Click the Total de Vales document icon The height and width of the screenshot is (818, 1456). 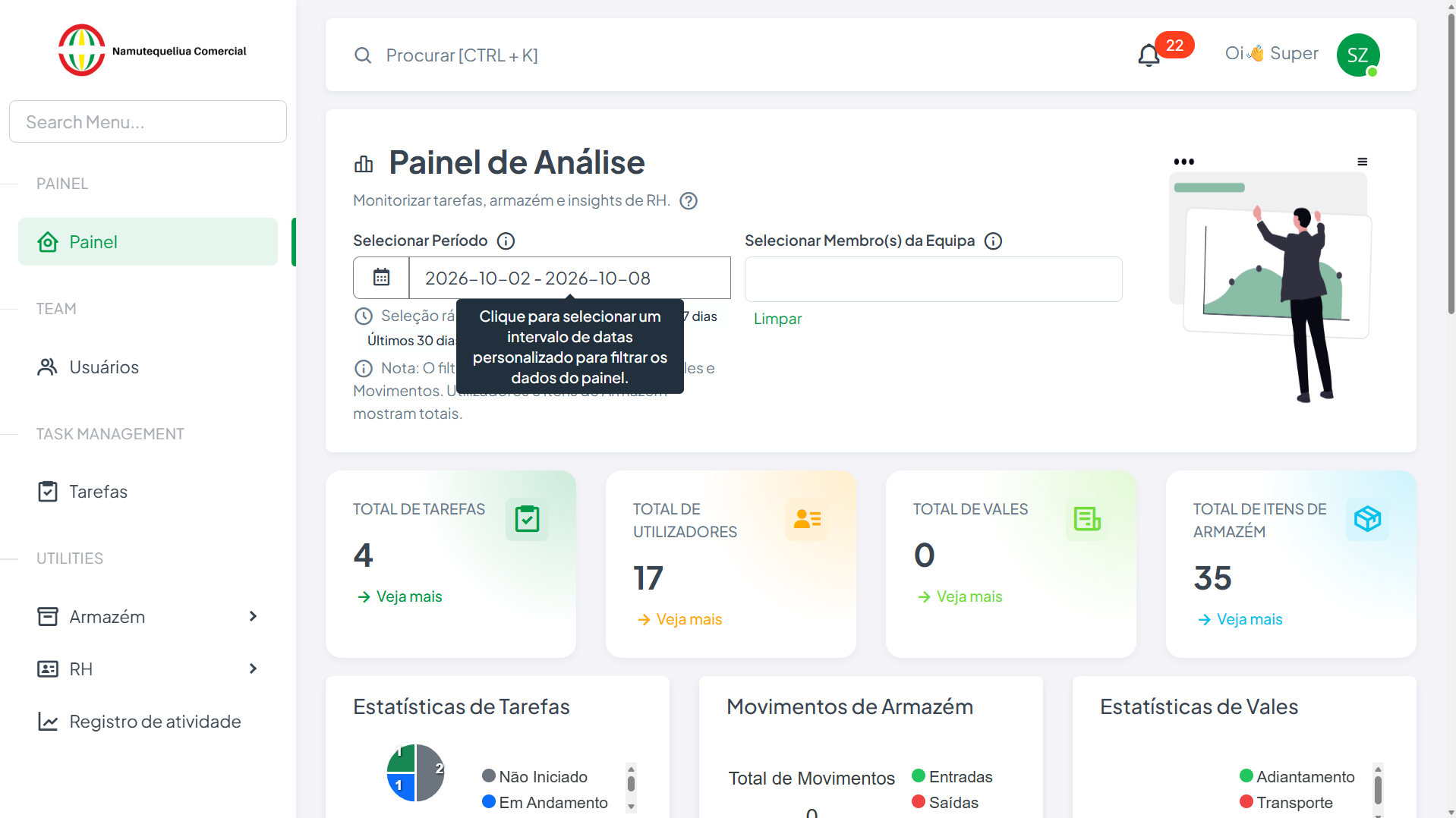(x=1087, y=519)
